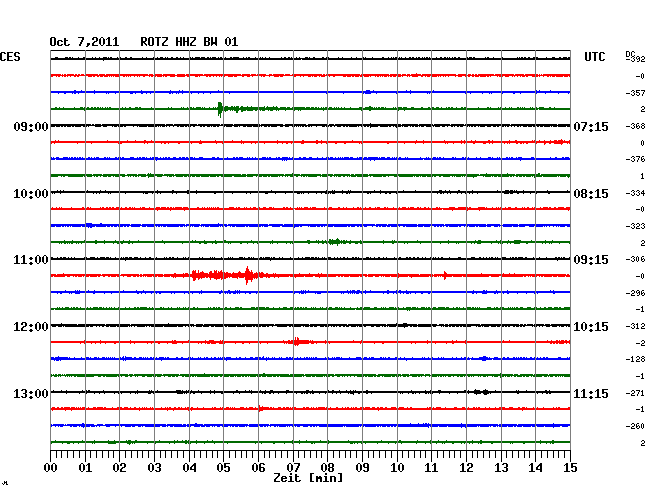Click the DC offset value '-334'
Viewport: 650px width, 494px height.
(635, 193)
